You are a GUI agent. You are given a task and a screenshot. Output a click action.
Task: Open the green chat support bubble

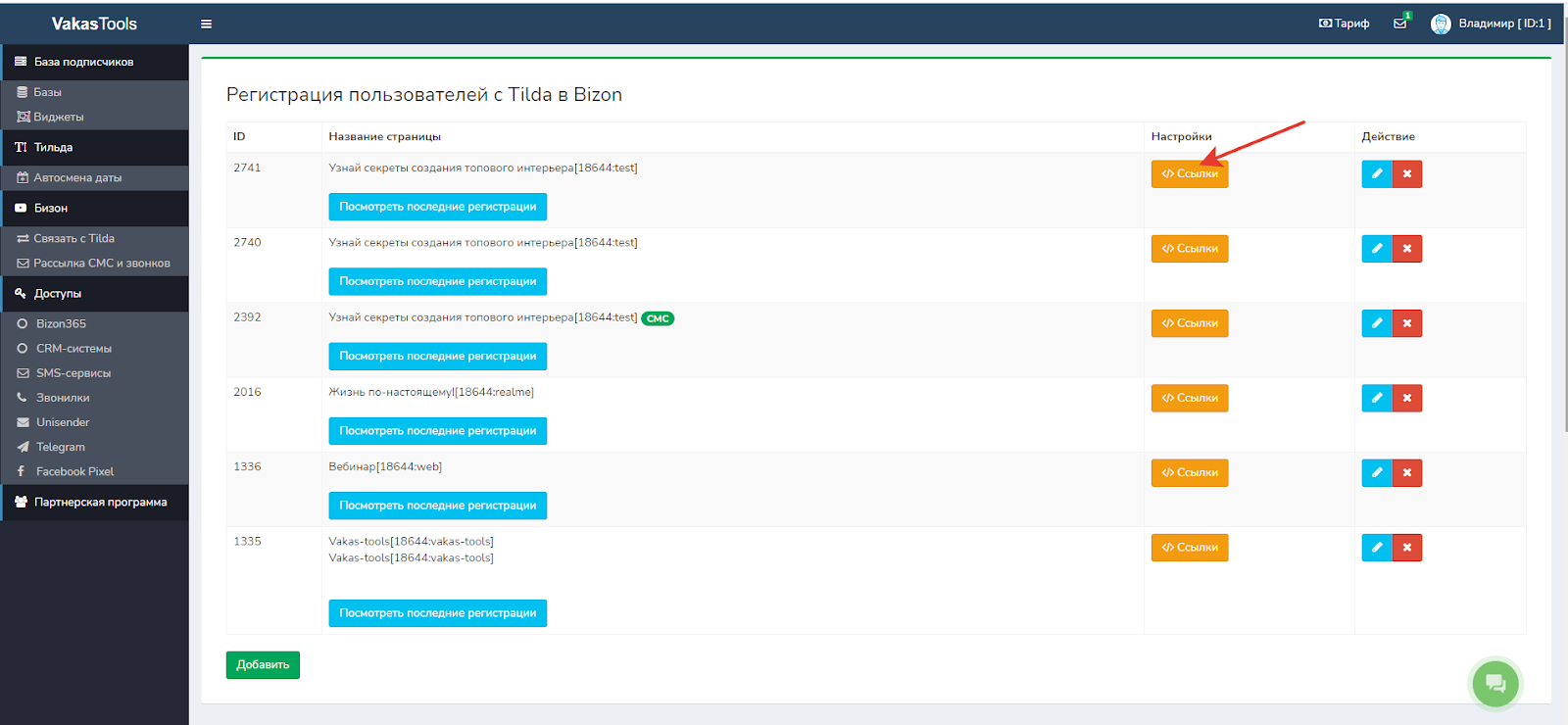tap(1494, 683)
